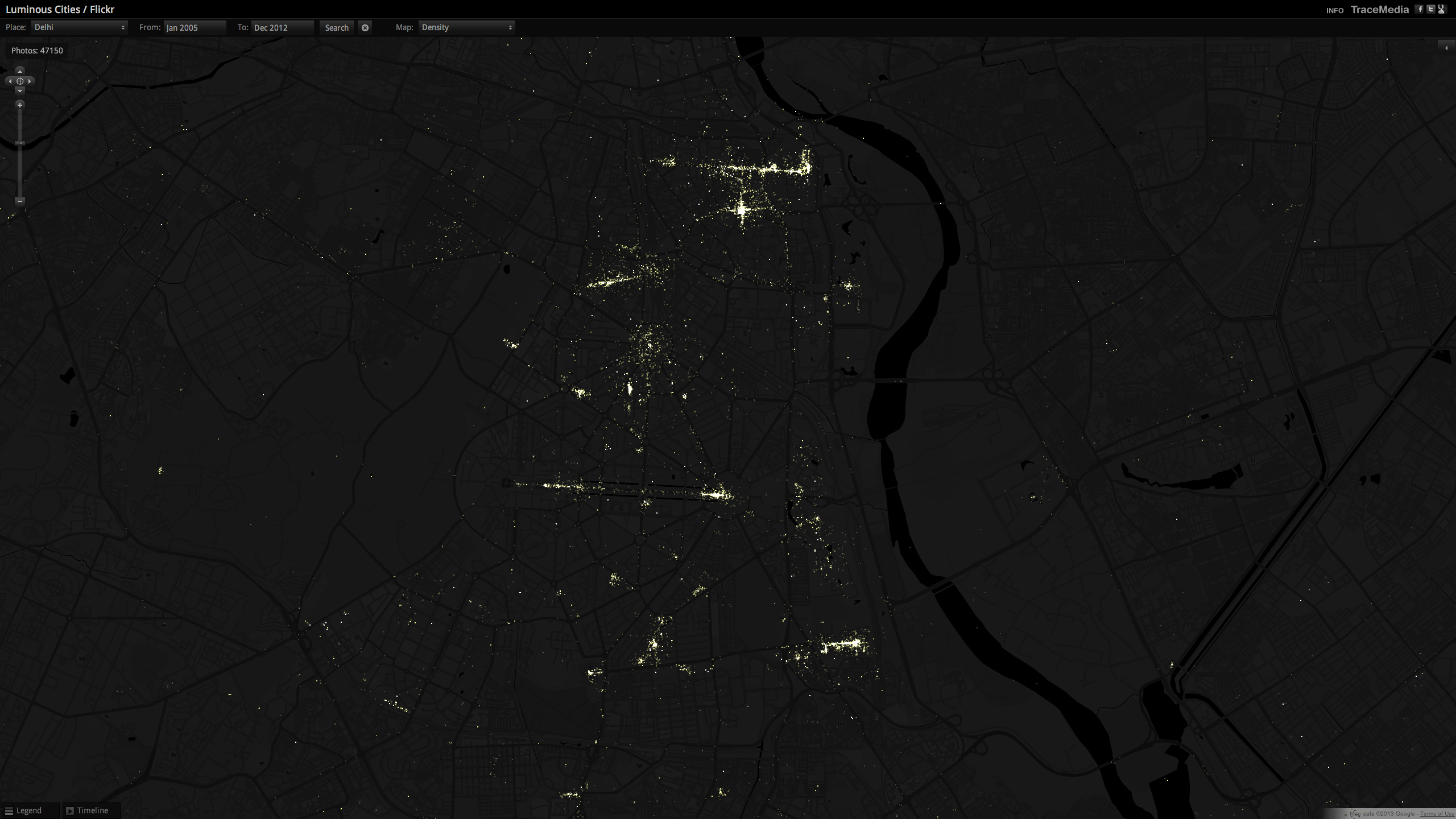
Task: Open the Place dropdown showing Delhi
Action: [80, 27]
